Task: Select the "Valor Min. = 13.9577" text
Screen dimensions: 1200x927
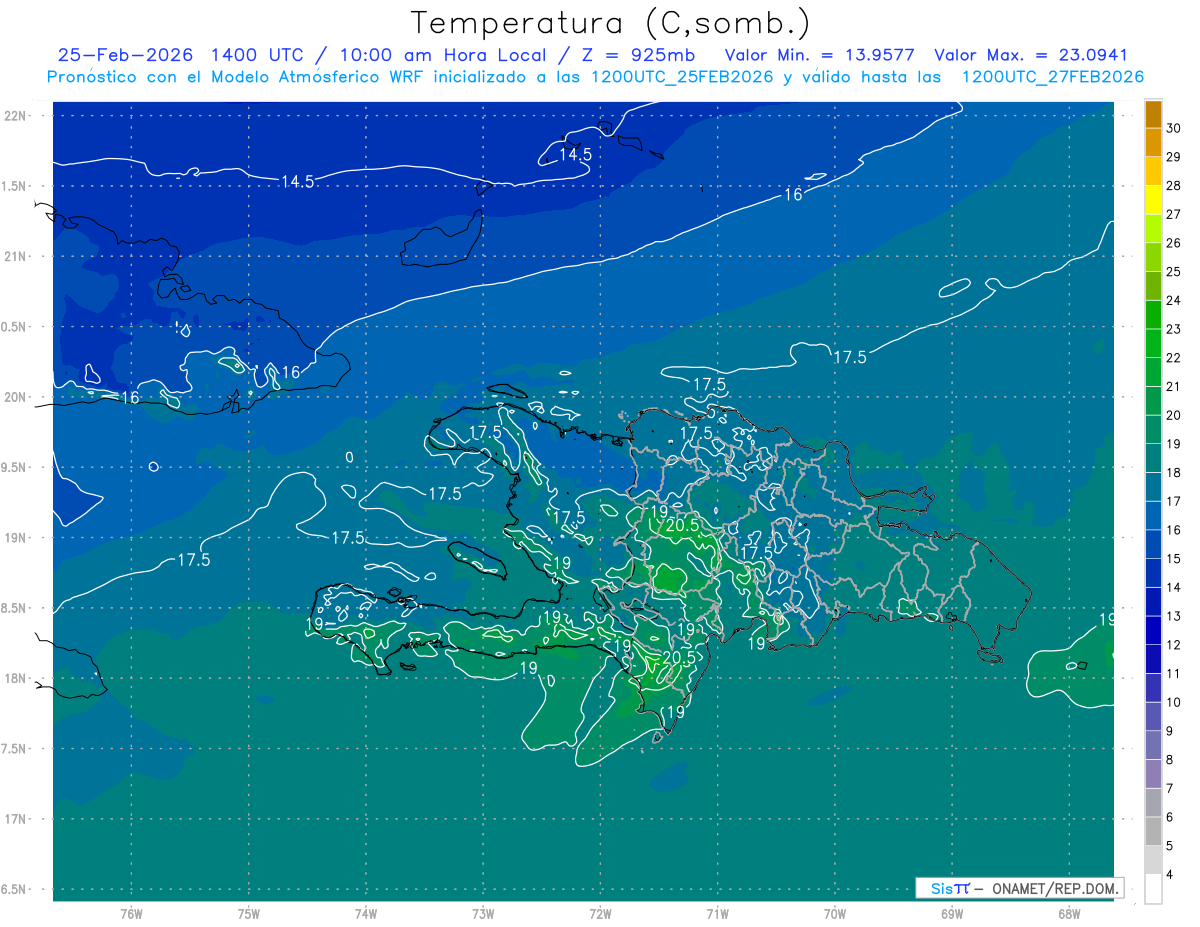Action: (819, 56)
